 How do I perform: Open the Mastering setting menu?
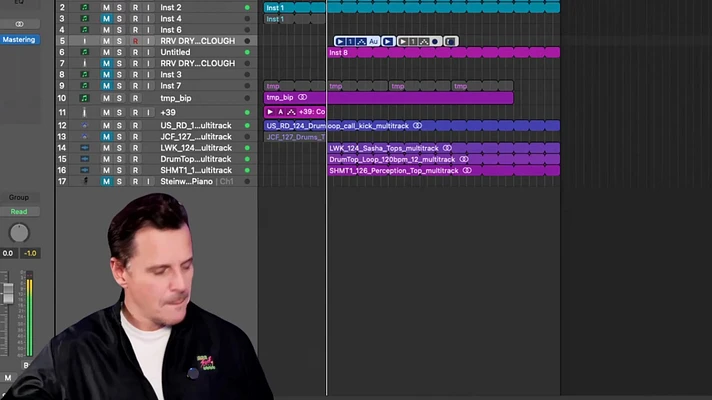point(19,40)
